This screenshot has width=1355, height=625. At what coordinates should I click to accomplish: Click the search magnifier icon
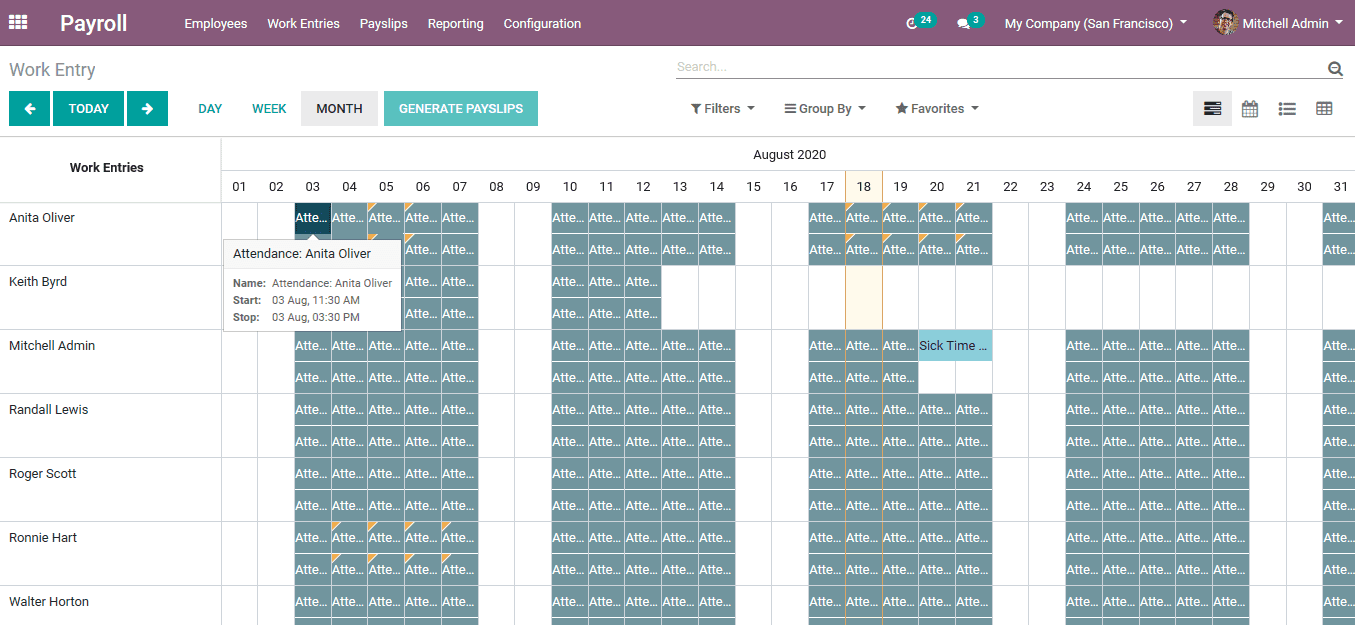click(1335, 68)
